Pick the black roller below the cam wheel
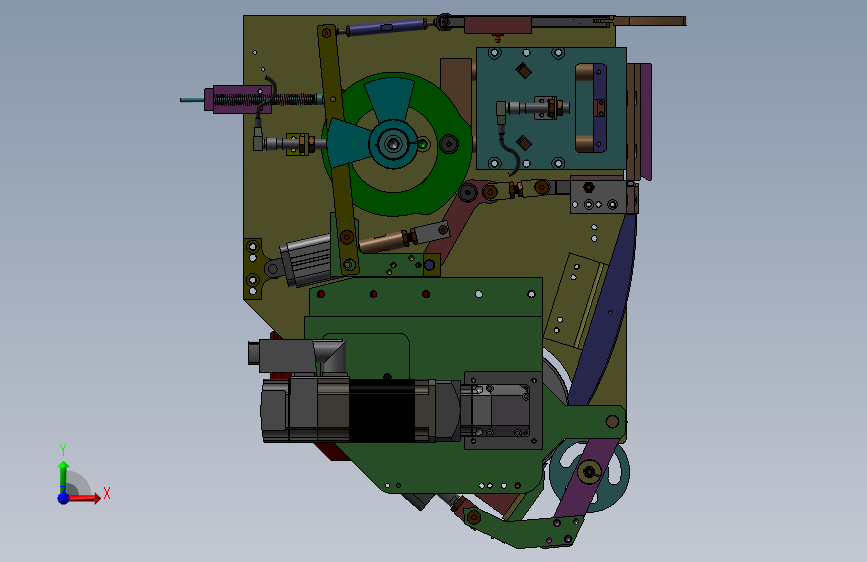867x562 pixels. click(468, 193)
